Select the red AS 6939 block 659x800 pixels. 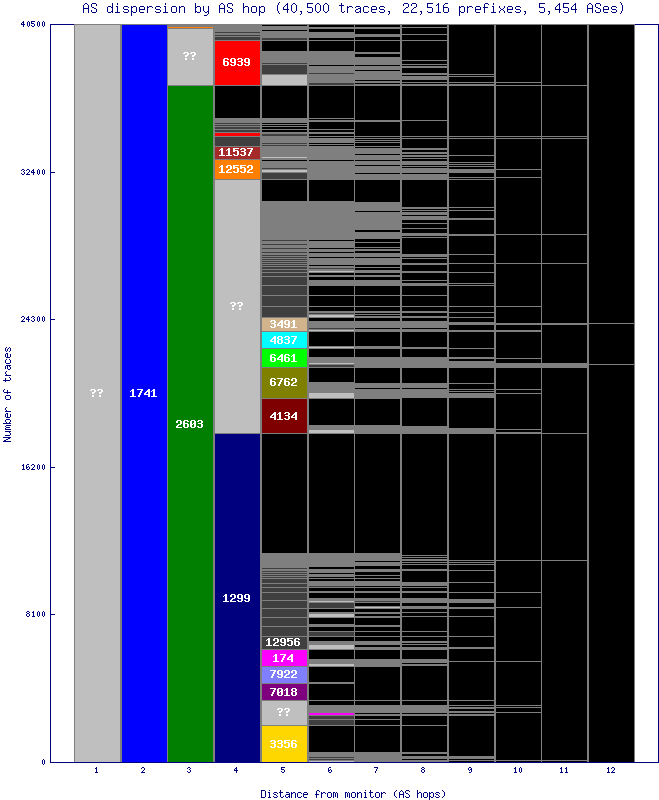(237, 62)
